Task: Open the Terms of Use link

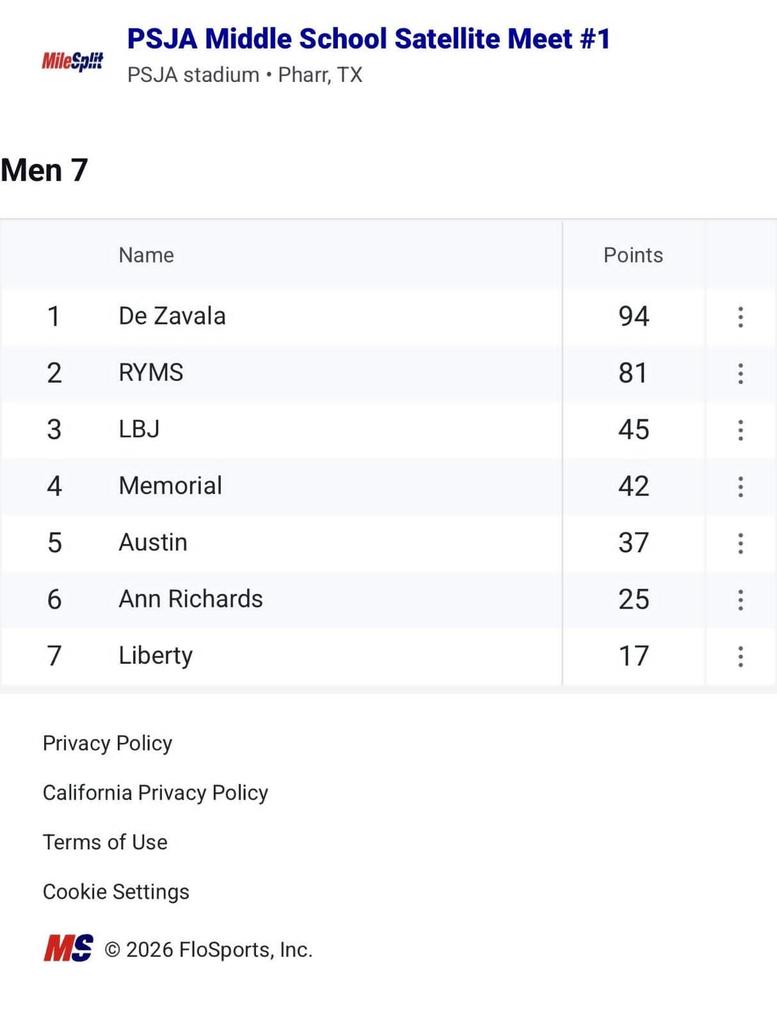Action: point(105,842)
